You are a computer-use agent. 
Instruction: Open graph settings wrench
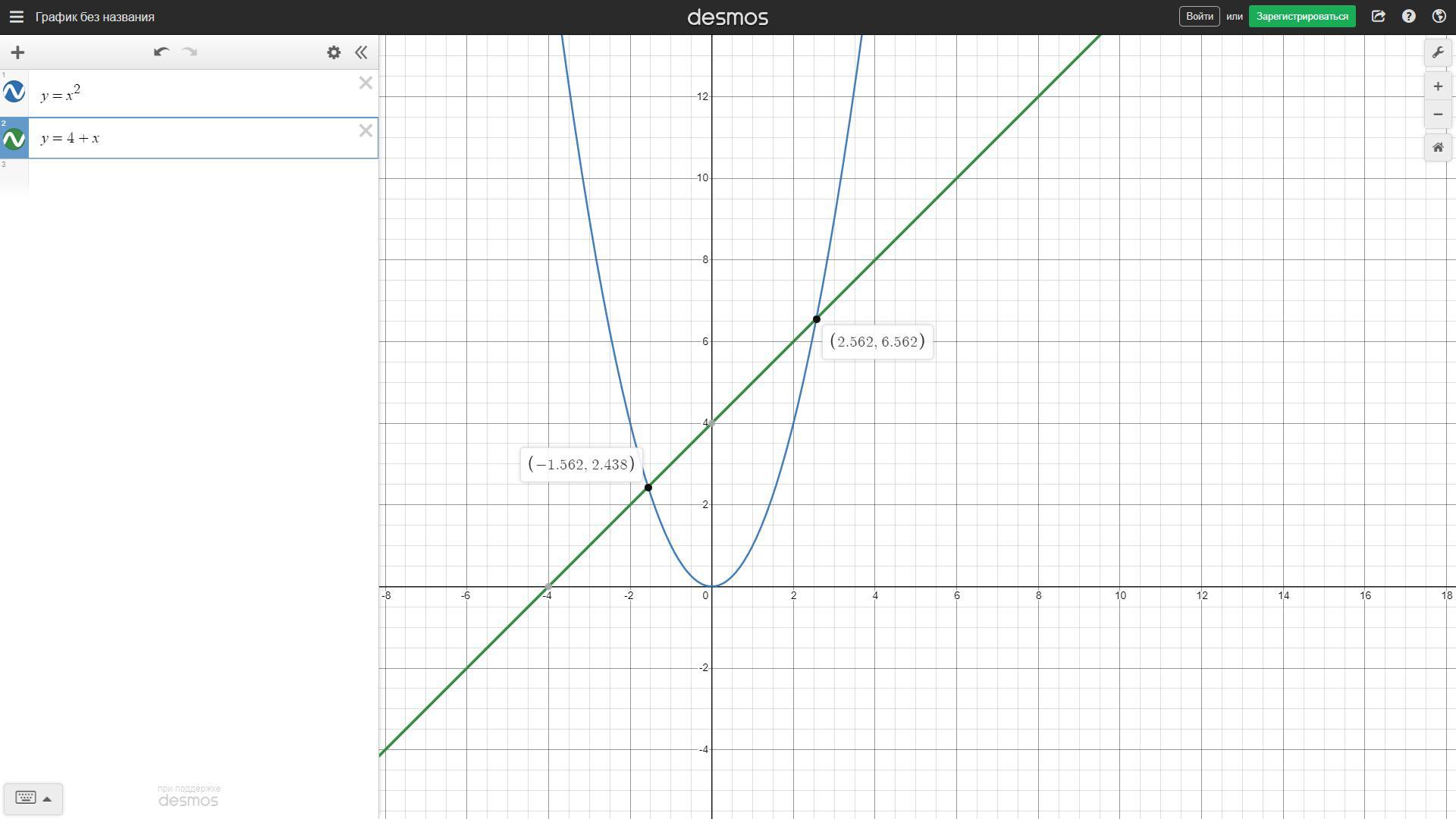[x=1438, y=52]
